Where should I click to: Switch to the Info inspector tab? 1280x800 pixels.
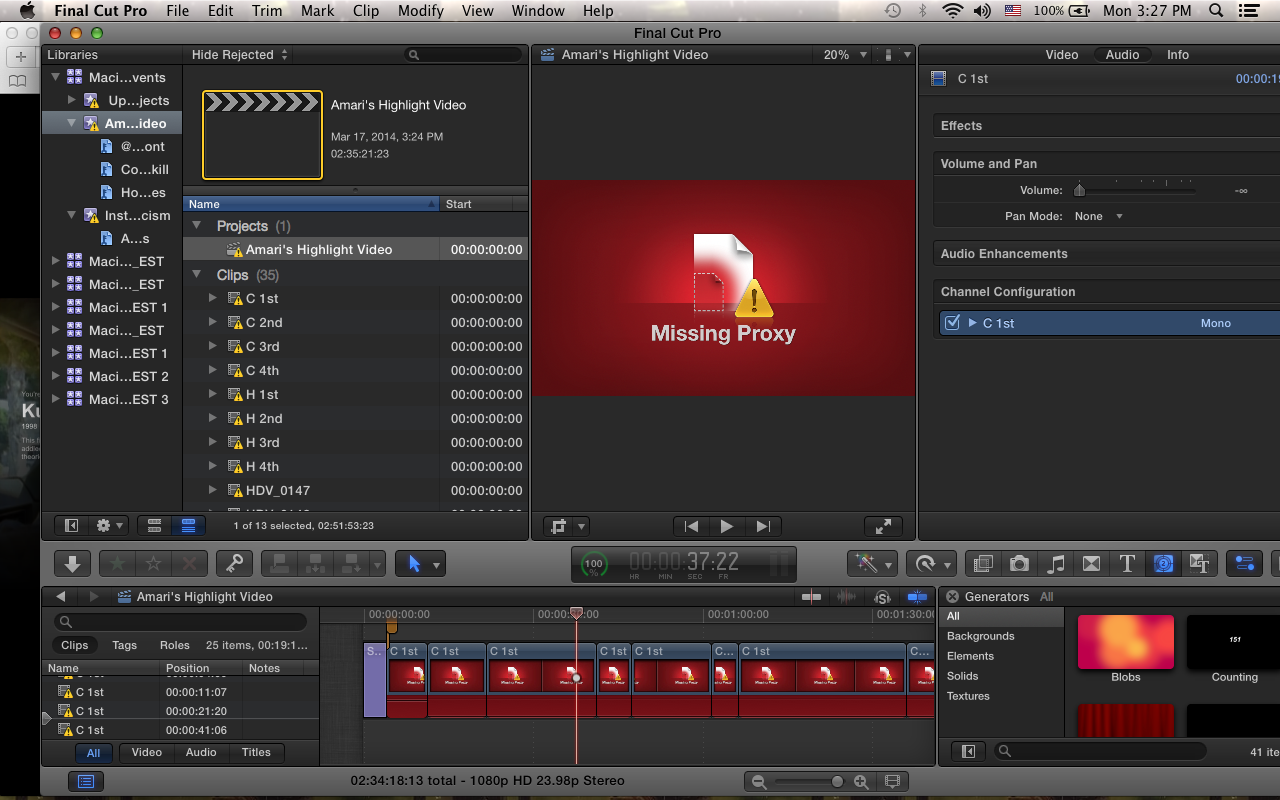(1178, 55)
